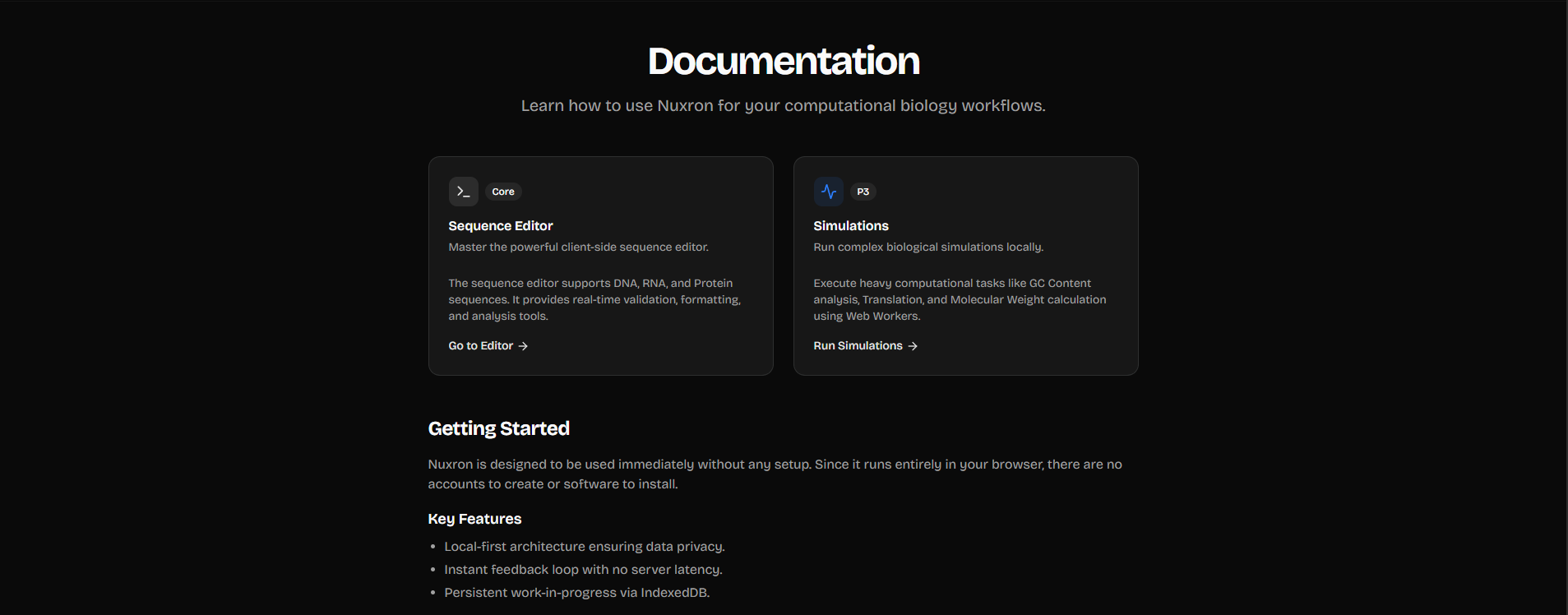Image resolution: width=1568 pixels, height=615 pixels.
Task: Click the 'Local-first architecture ensuring data privacy' bullet
Action: [585, 547]
